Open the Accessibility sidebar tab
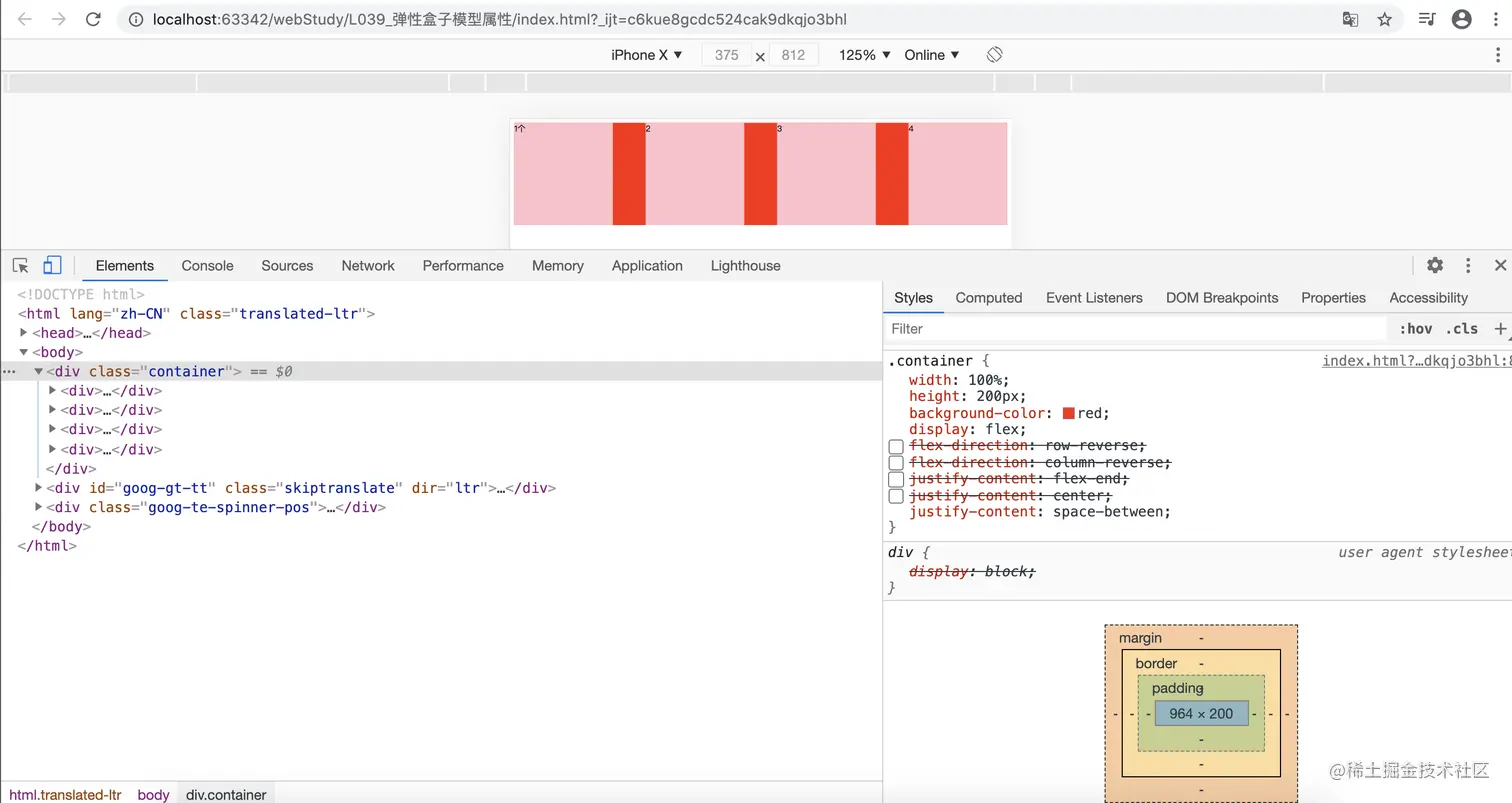1512x803 pixels. coord(1428,297)
